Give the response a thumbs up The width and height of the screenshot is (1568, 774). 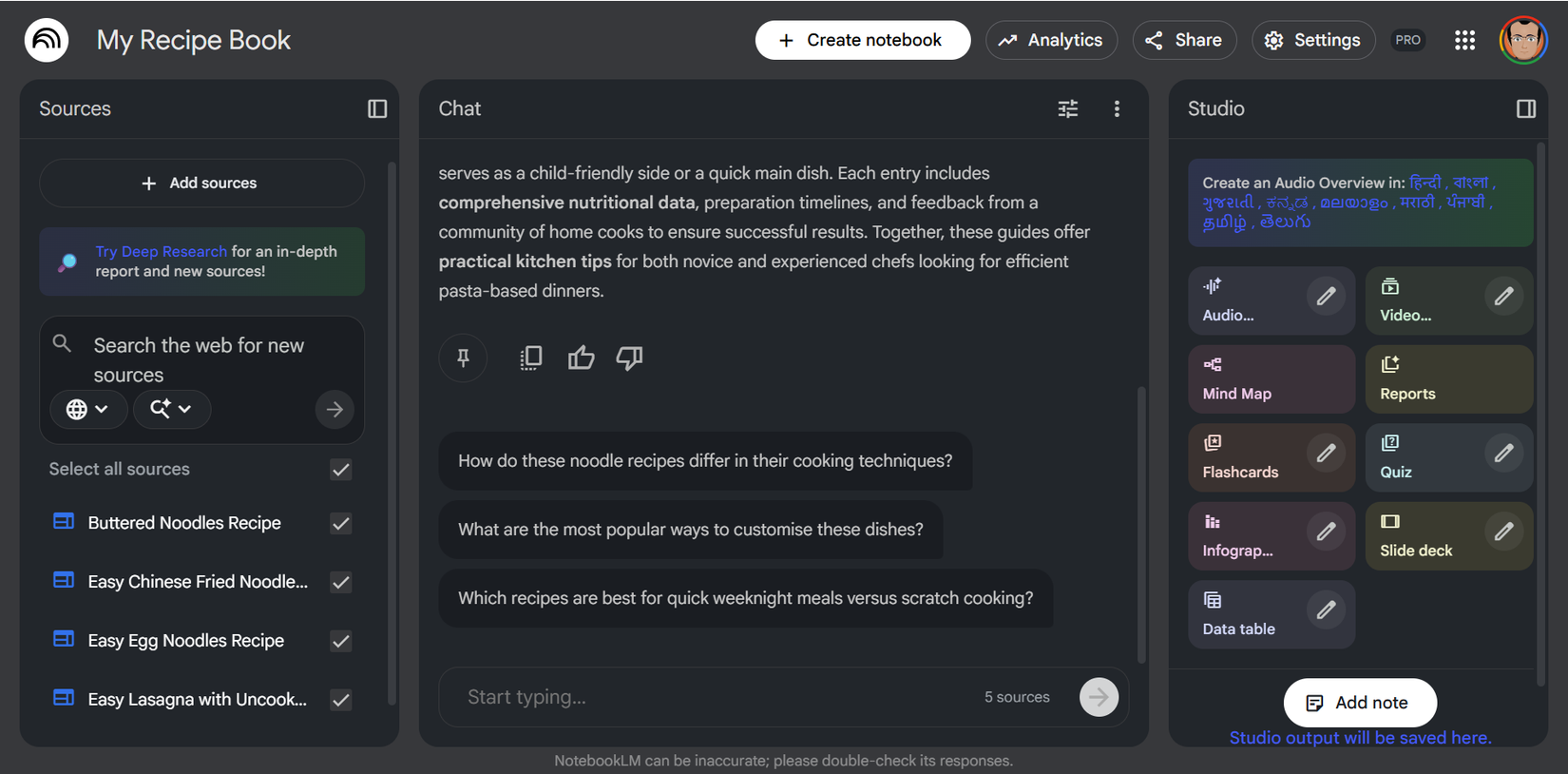pyautogui.click(x=581, y=358)
